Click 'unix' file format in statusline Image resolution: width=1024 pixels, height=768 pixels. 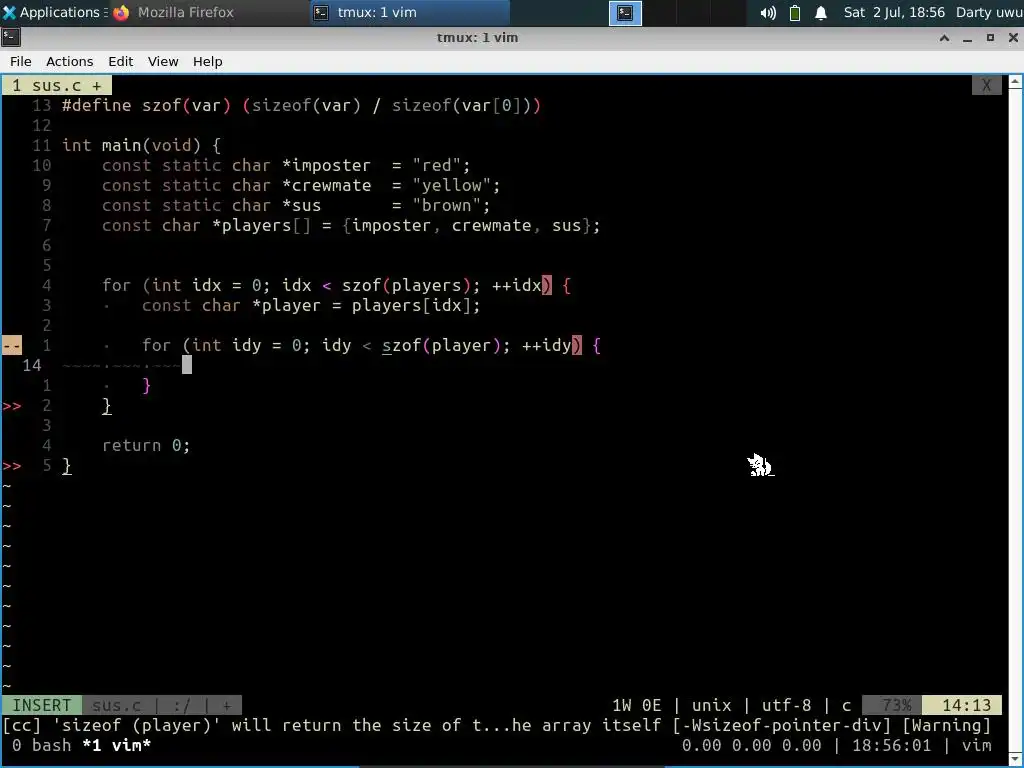[711, 705]
